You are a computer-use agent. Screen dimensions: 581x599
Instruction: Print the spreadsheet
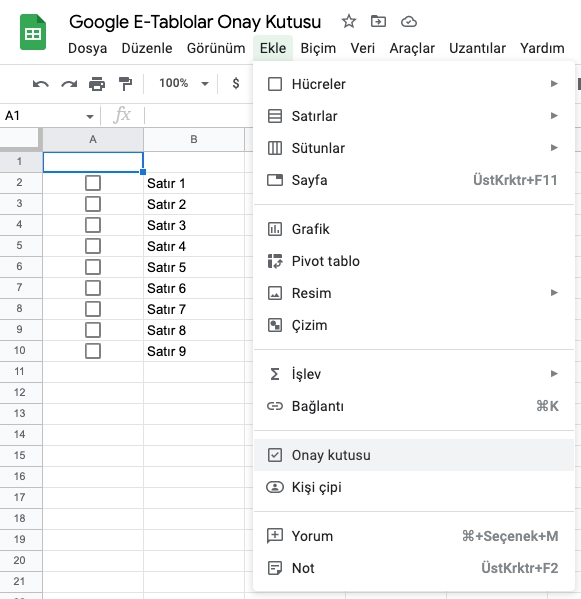click(x=97, y=84)
